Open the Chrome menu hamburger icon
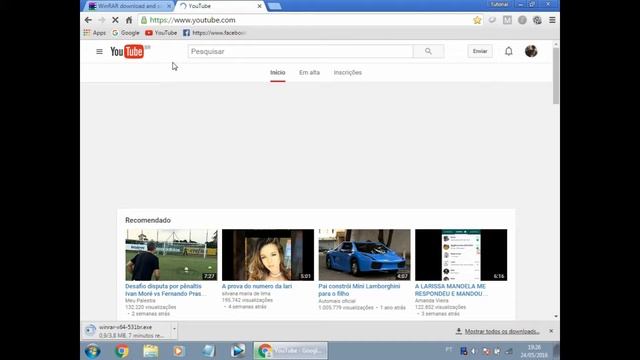The image size is (640, 360). pyautogui.click(x=552, y=20)
